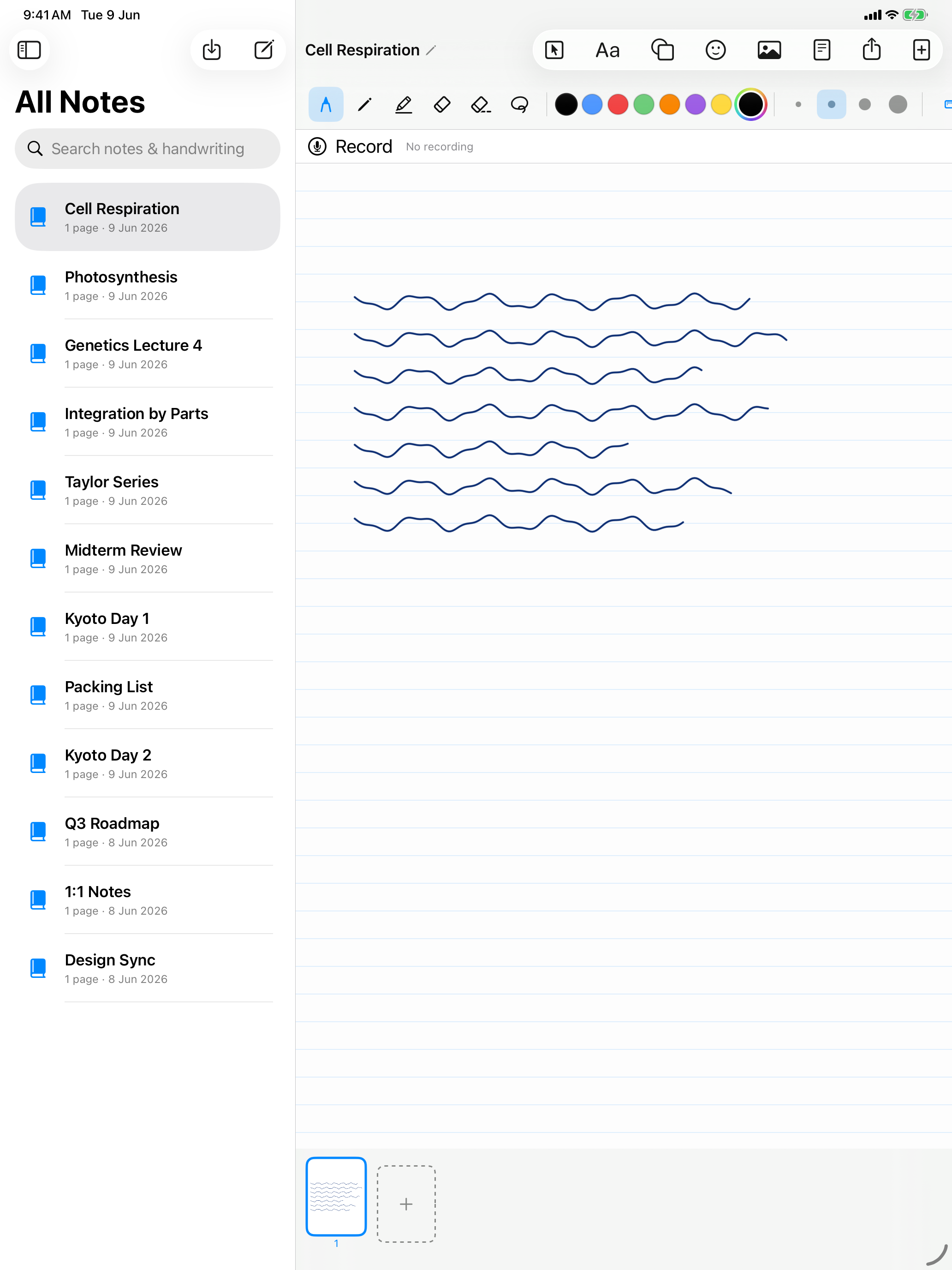
Task: Click the page curl corner icon
Action: point(936,1255)
